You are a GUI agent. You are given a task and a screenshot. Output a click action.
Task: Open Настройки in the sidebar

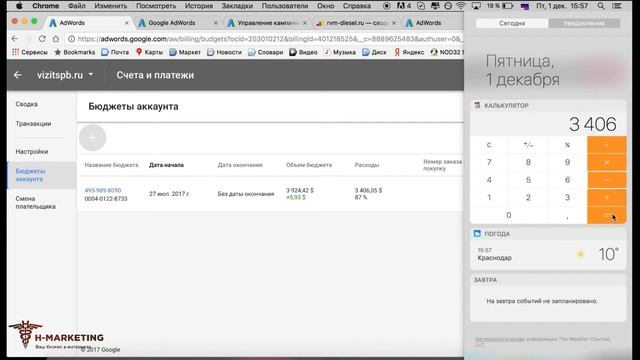(x=32, y=151)
